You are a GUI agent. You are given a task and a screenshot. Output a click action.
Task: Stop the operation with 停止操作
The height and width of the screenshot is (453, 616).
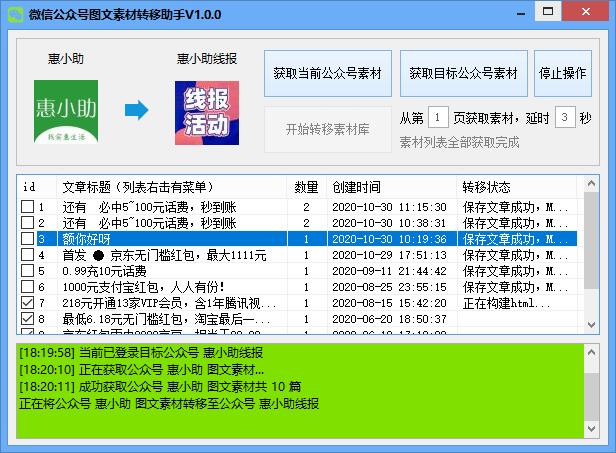coord(562,74)
